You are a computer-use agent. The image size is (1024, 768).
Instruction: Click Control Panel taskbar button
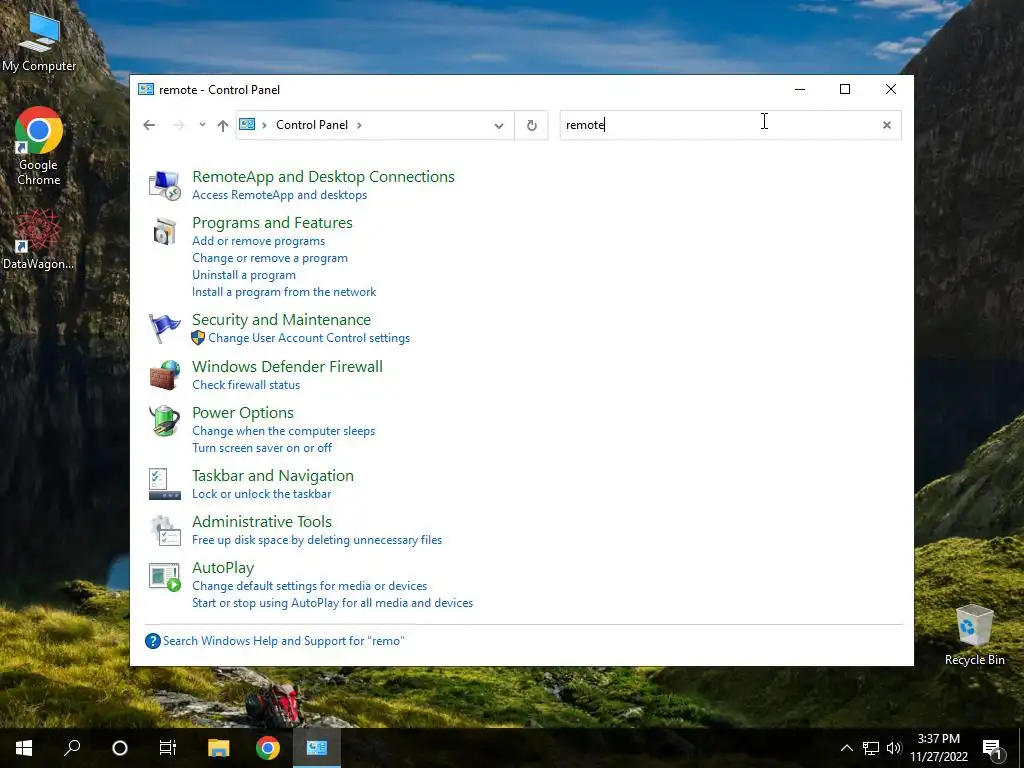tap(317, 748)
